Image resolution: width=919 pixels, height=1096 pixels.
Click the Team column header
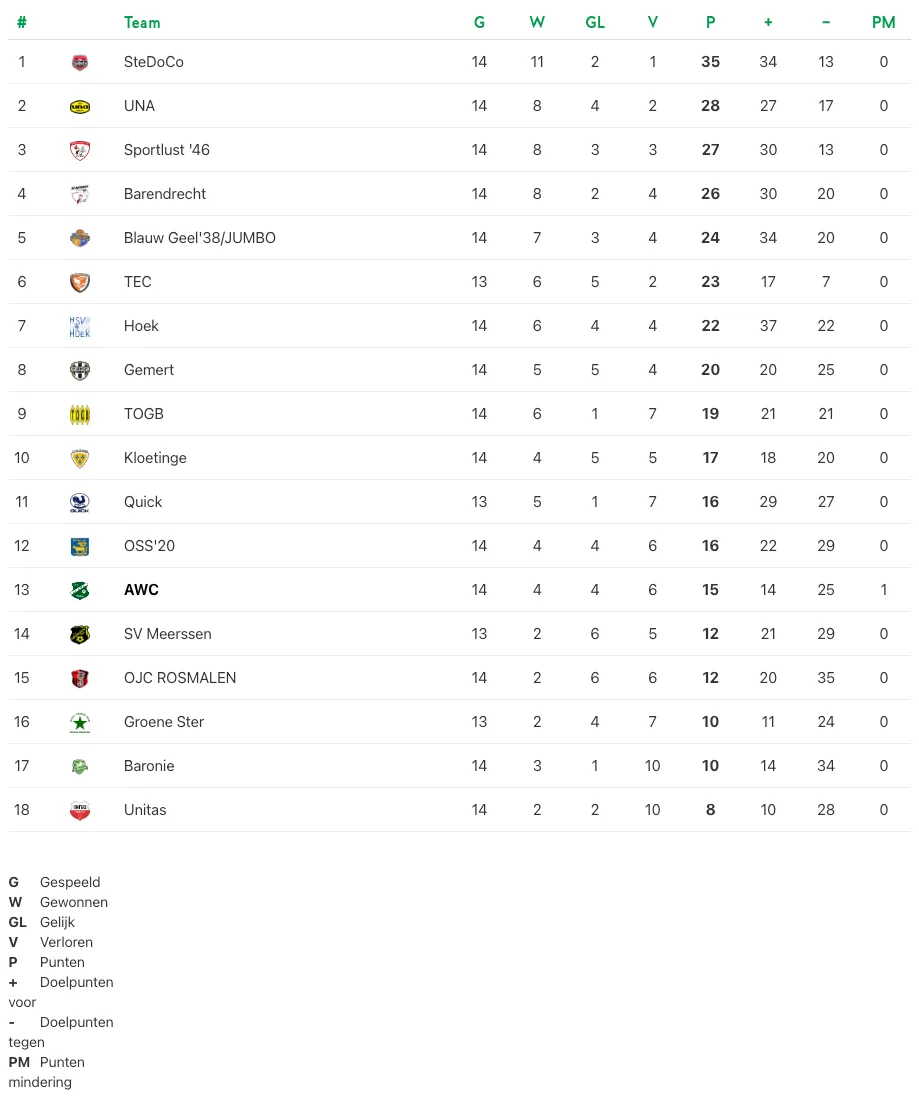(142, 22)
